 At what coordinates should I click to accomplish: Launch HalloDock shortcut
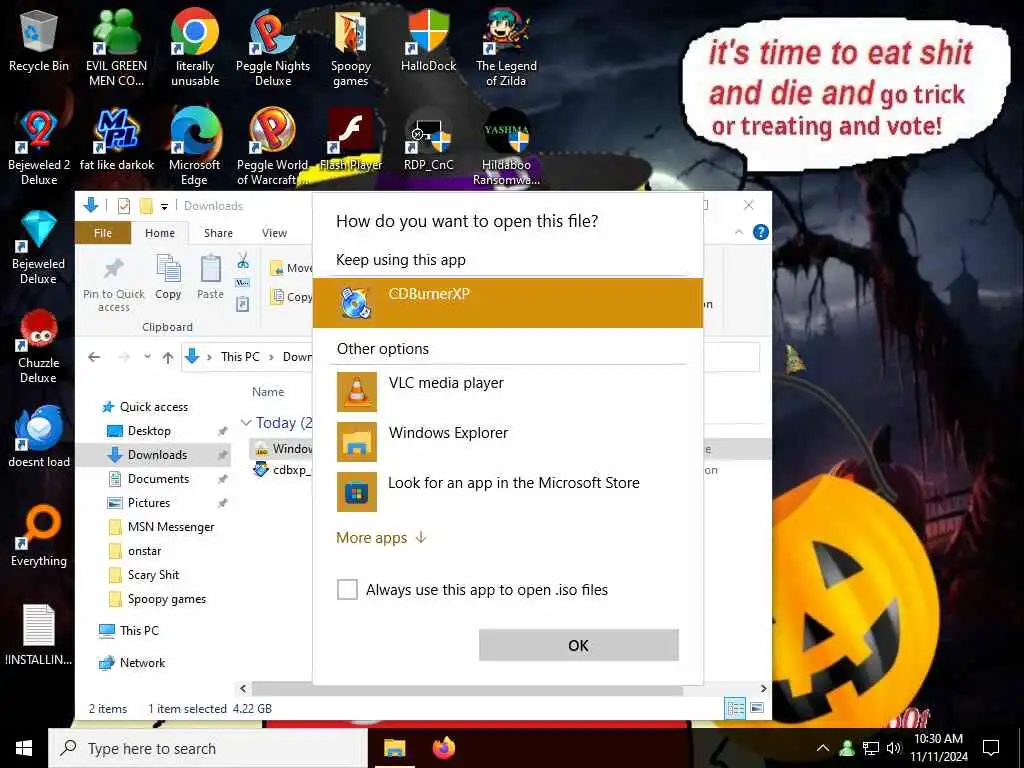tap(428, 41)
